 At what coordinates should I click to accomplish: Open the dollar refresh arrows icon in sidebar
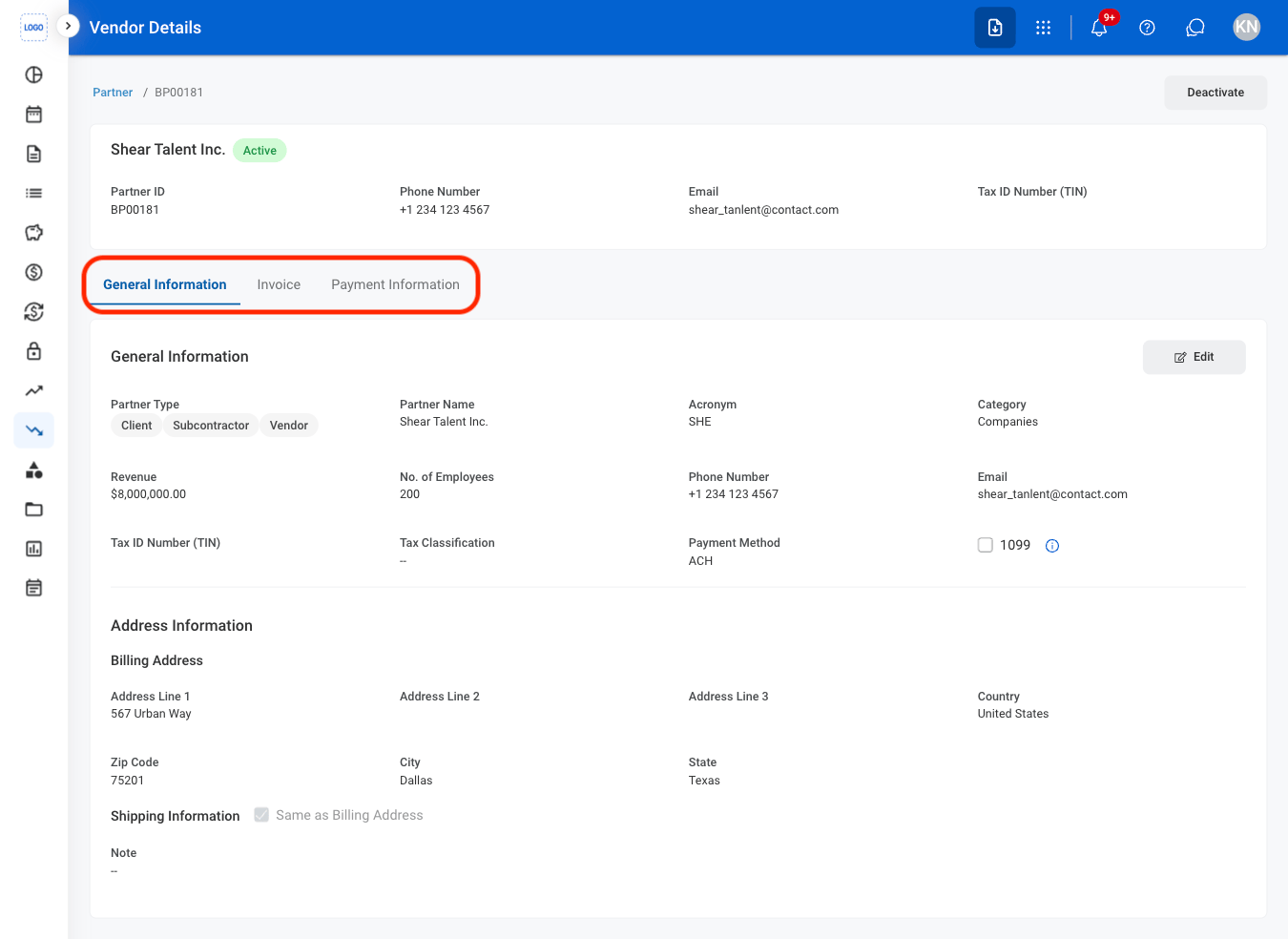(x=34, y=312)
